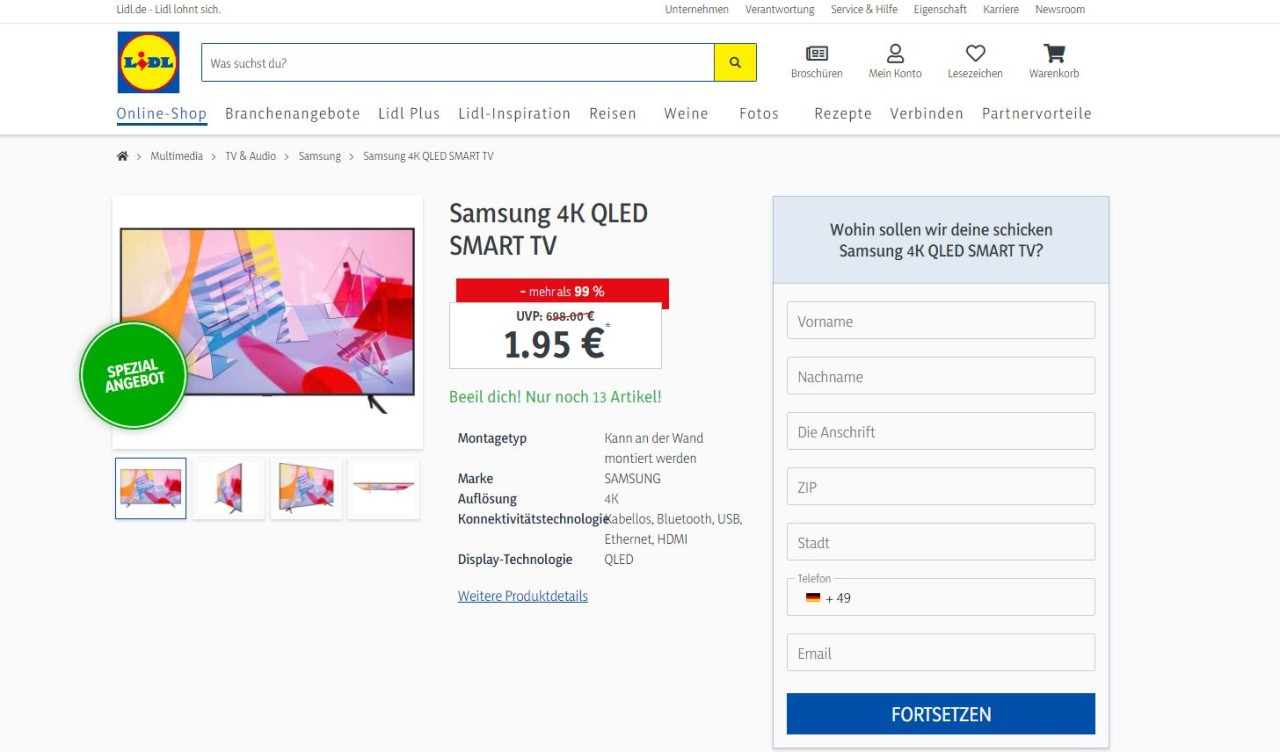Open the Lidl Plus menu item

[409, 114]
